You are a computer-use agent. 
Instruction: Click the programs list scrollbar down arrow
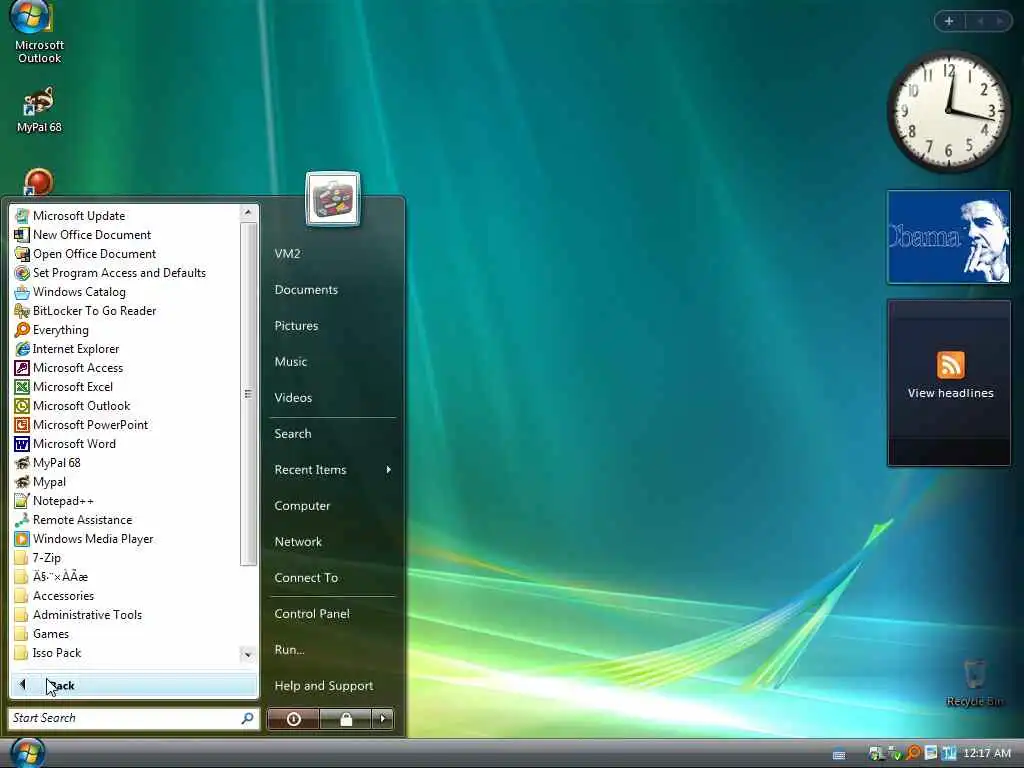click(x=248, y=654)
